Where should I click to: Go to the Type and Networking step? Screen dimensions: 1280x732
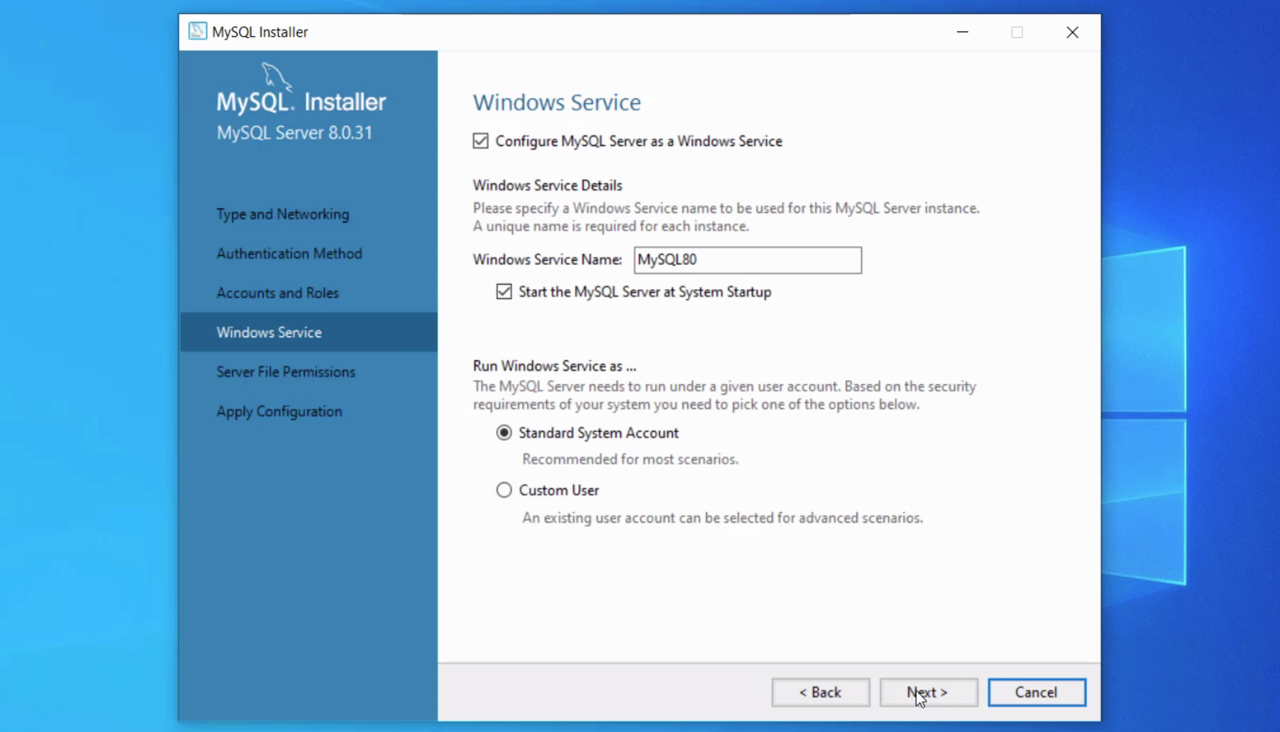(282, 214)
